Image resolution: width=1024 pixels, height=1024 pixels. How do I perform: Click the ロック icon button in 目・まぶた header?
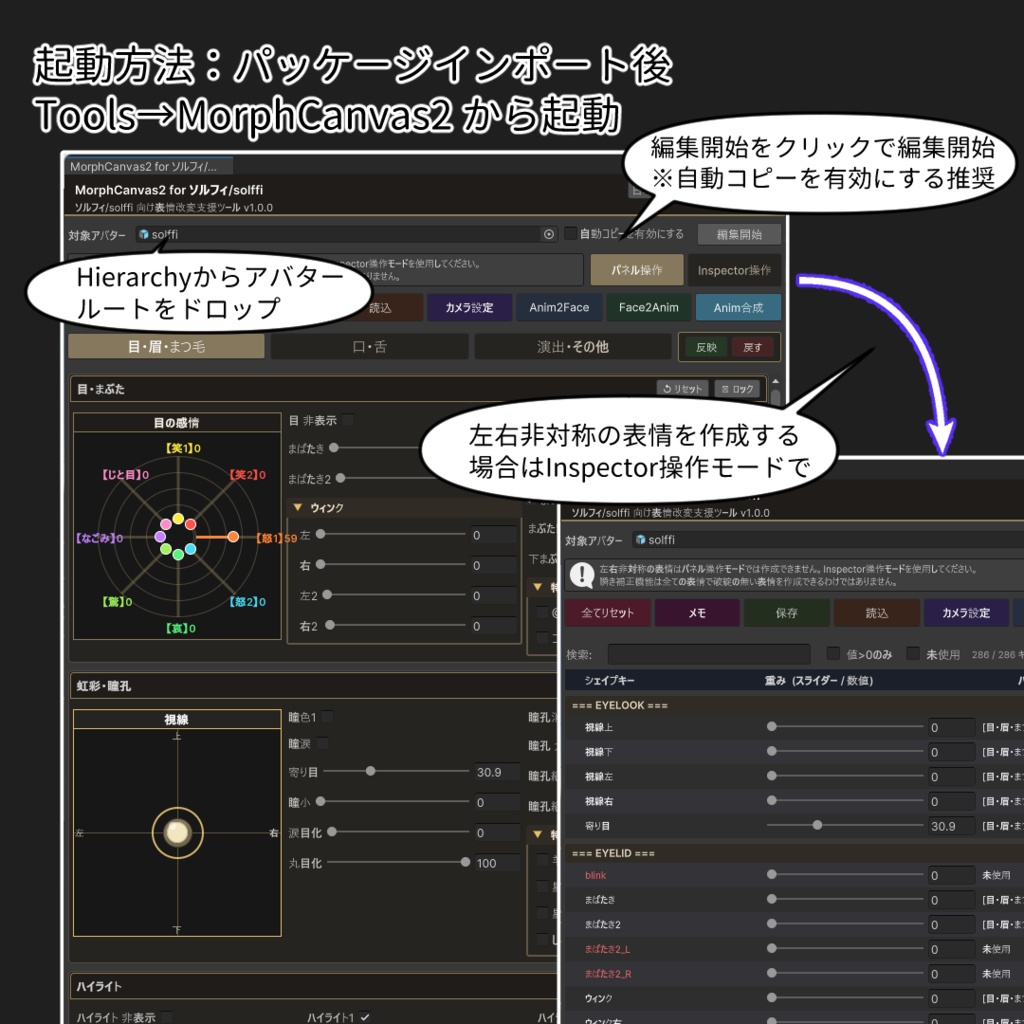pyautogui.click(x=737, y=389)
